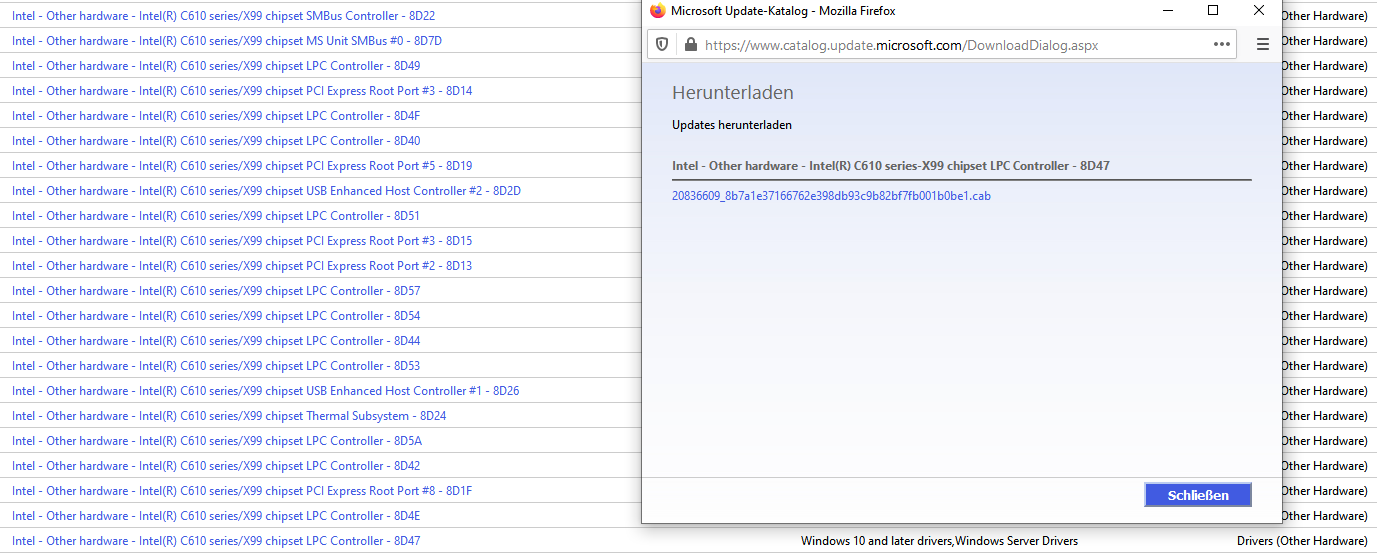Viewport: 1377px width, 559px height.
Task: Open SMBus Controller - 8D22 link
Action: [x=223, y=16]
